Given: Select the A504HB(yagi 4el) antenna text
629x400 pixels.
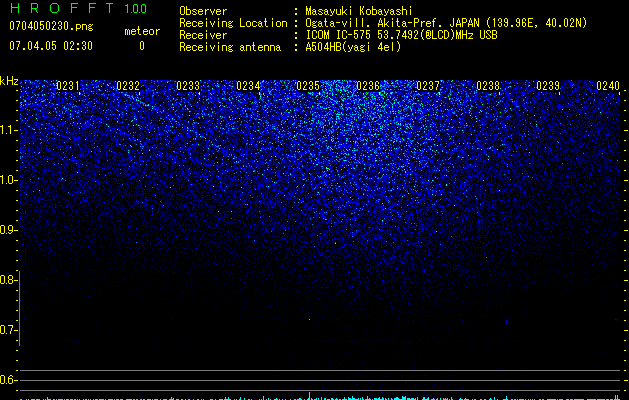Looking at the screenshot, I should [353, 47].
